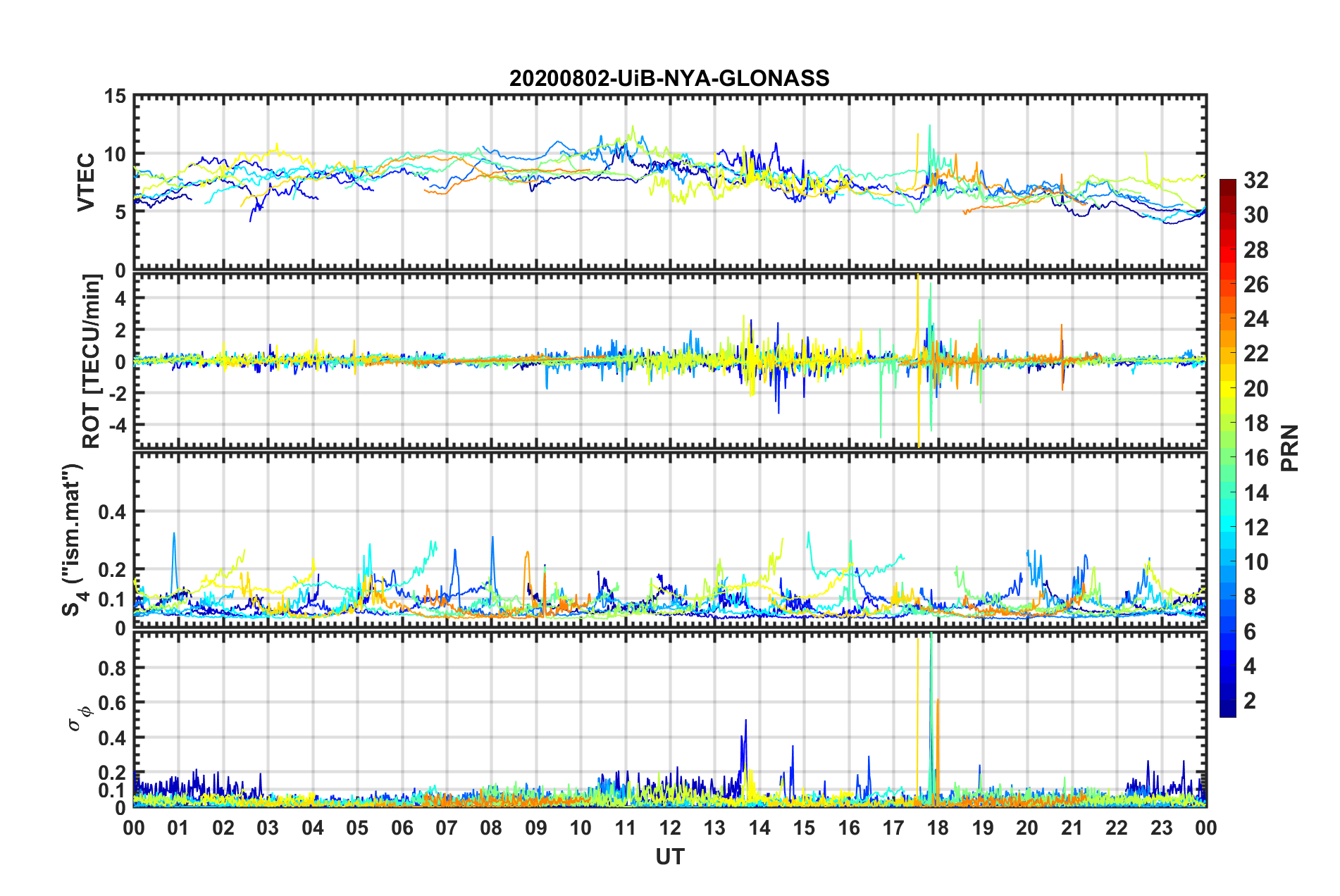Click the sigma phi axis label

click(x=80, y=718)
